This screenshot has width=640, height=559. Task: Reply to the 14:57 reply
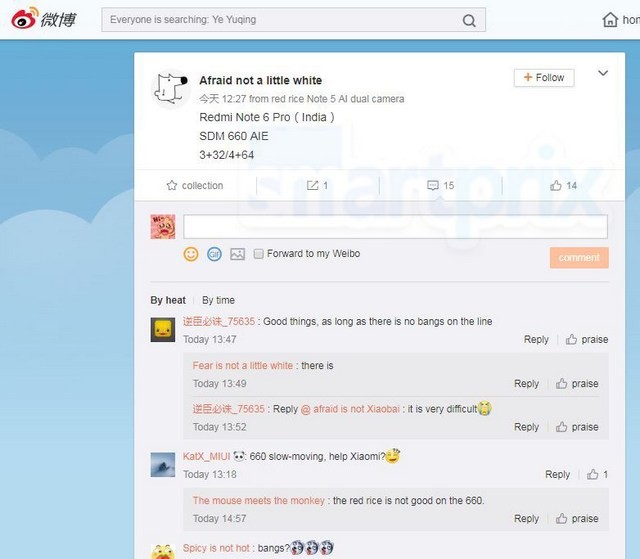(526, 519)
